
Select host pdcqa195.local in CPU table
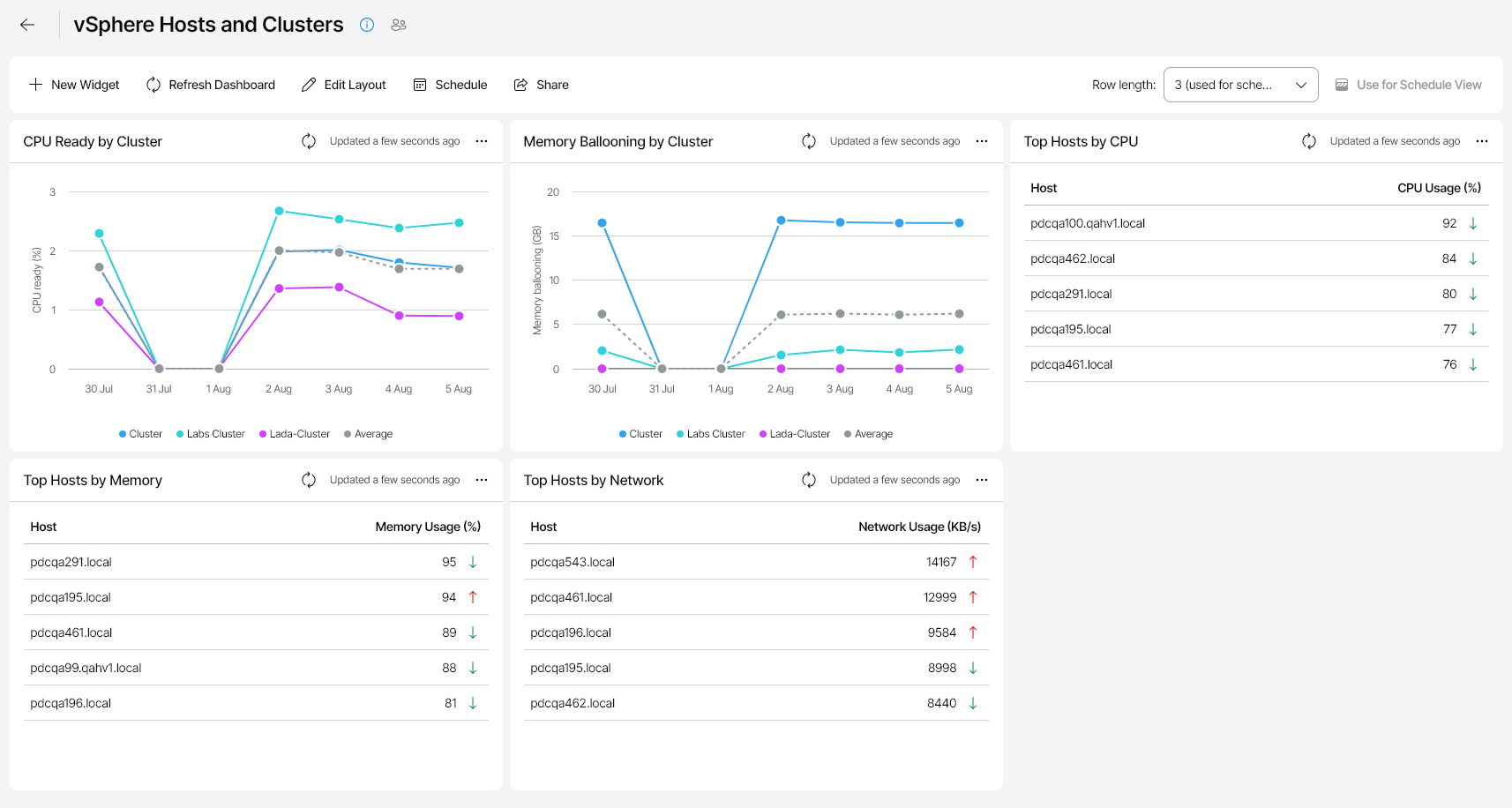click(x=1071, y=329)
